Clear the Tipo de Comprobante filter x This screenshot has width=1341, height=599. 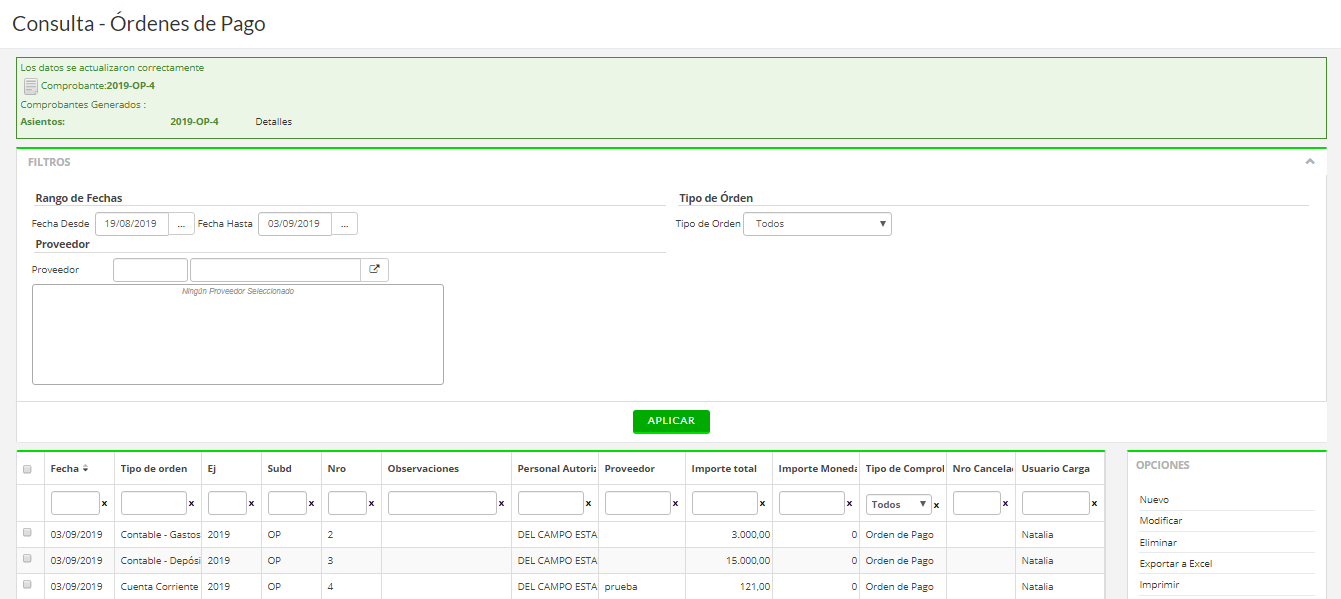(x=936, y=505)
